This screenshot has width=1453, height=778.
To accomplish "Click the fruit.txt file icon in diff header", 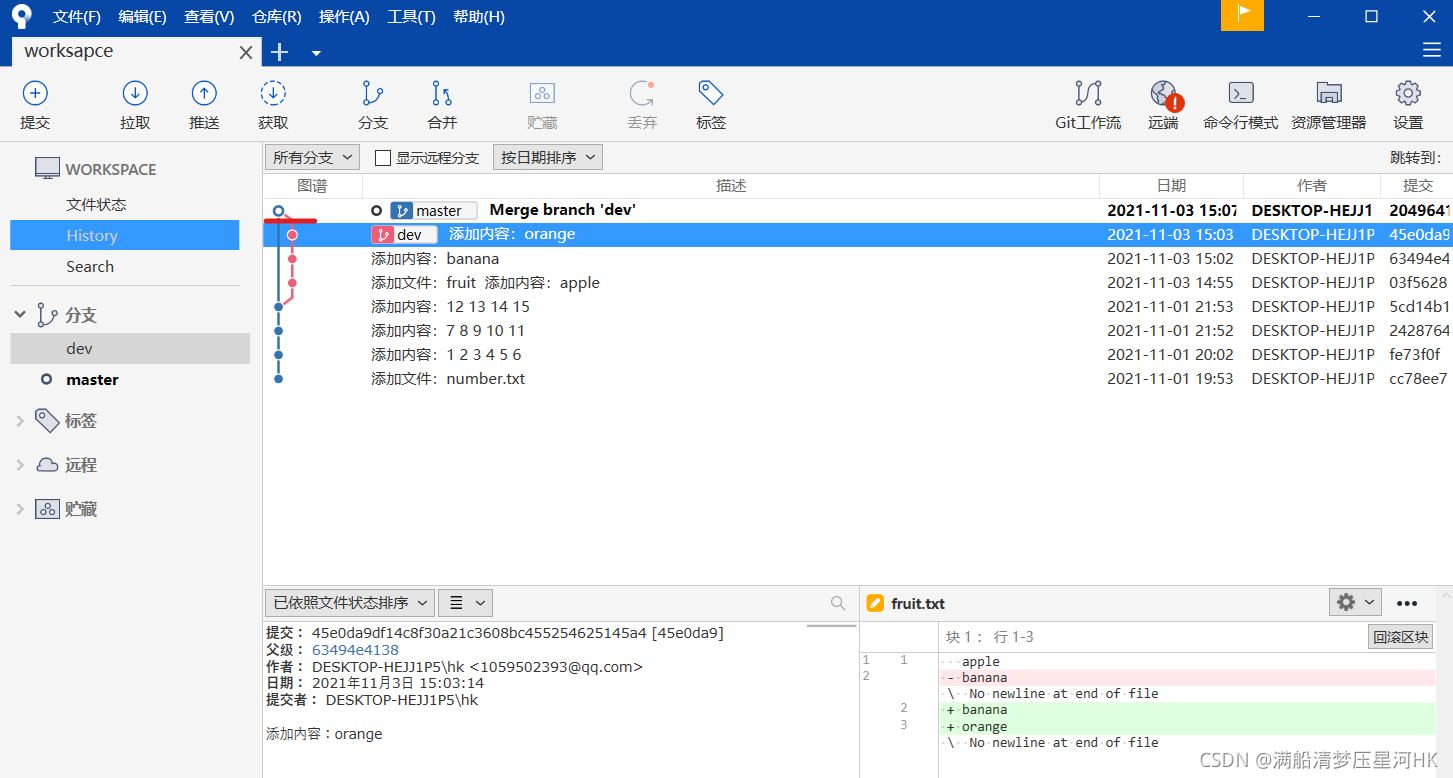I will click(x=875, y=603).
